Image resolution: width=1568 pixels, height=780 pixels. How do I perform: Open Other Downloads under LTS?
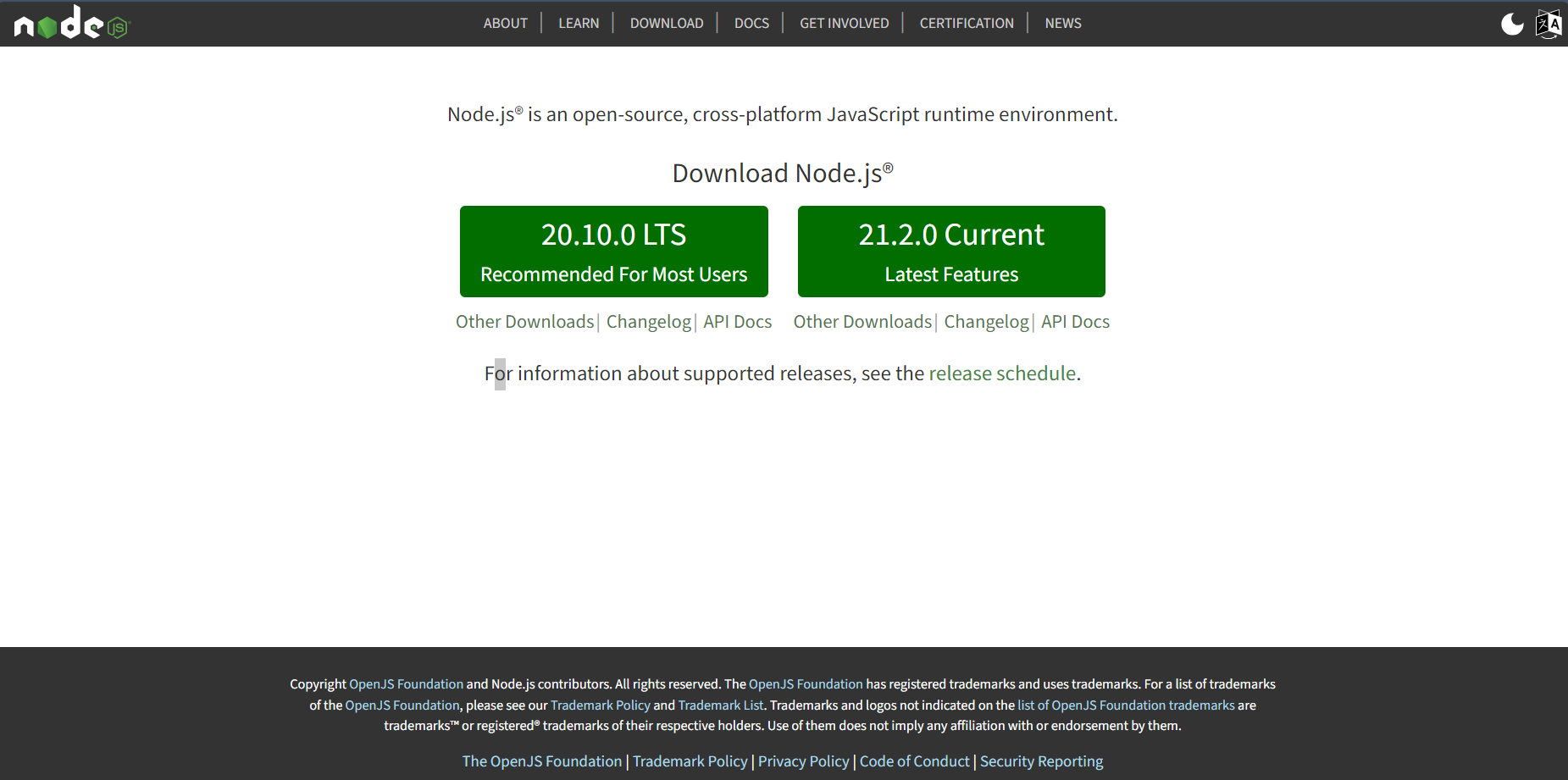pyautogui.click(x=525, y=322)
